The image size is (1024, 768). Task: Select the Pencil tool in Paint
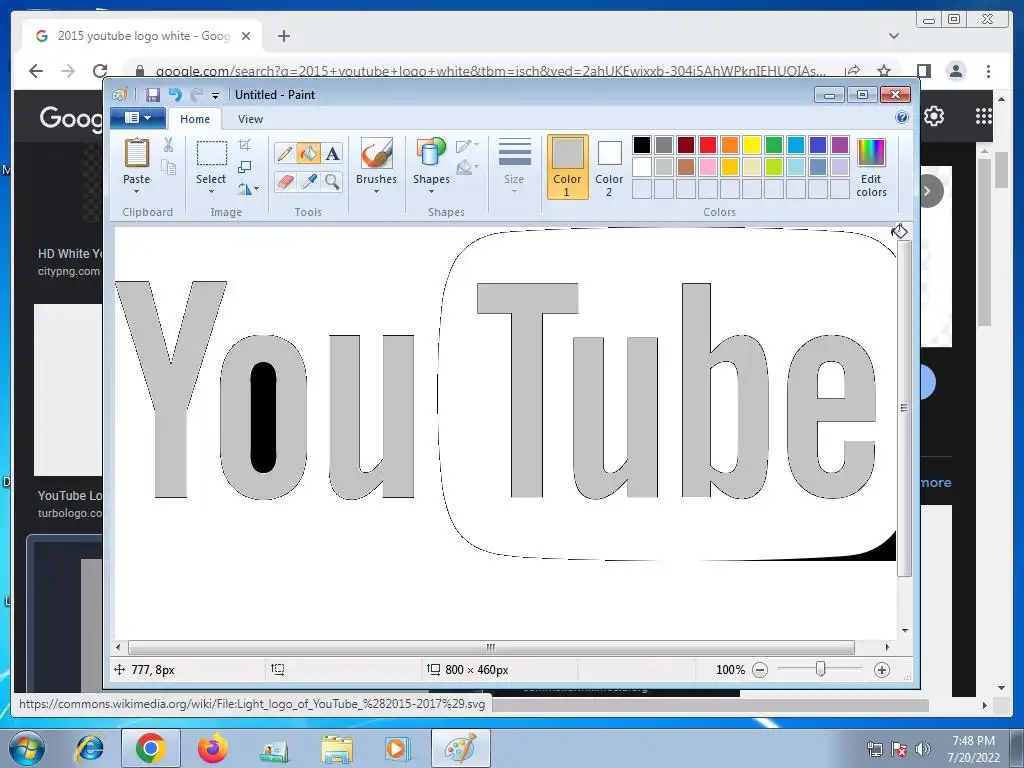point(284,153)
